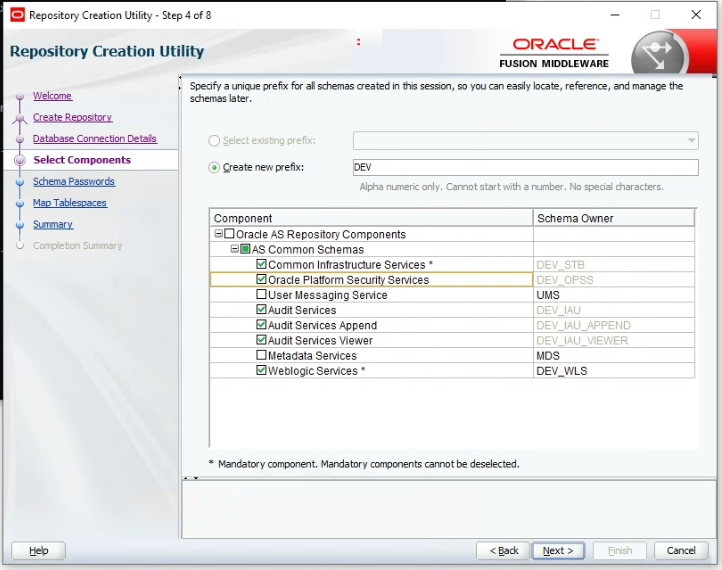Select the DEV_STB schema owner cell
This screenshot has width=722, height=570.
coord(614,265)
